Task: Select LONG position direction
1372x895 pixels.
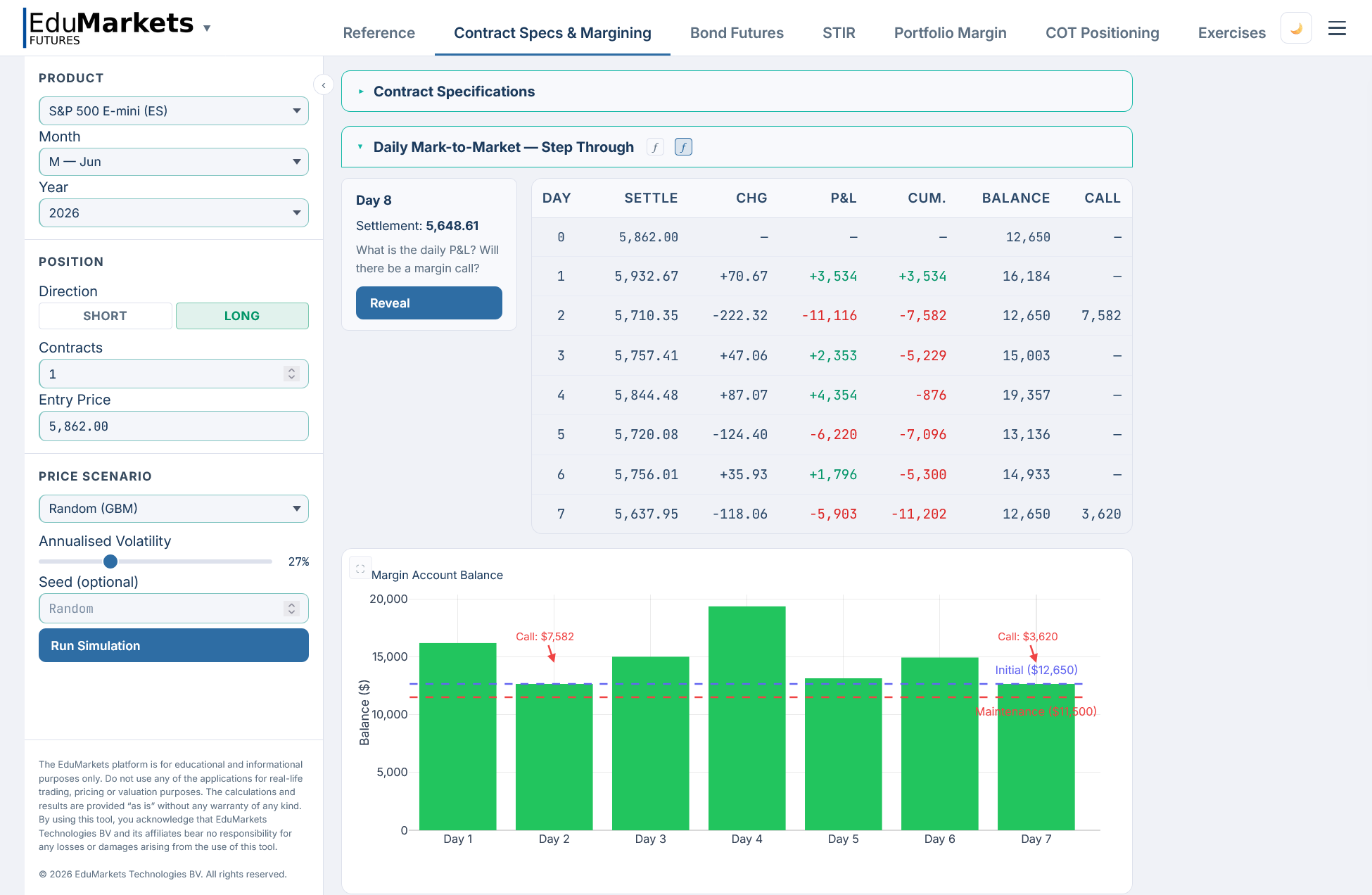Action: coord(242,315)
